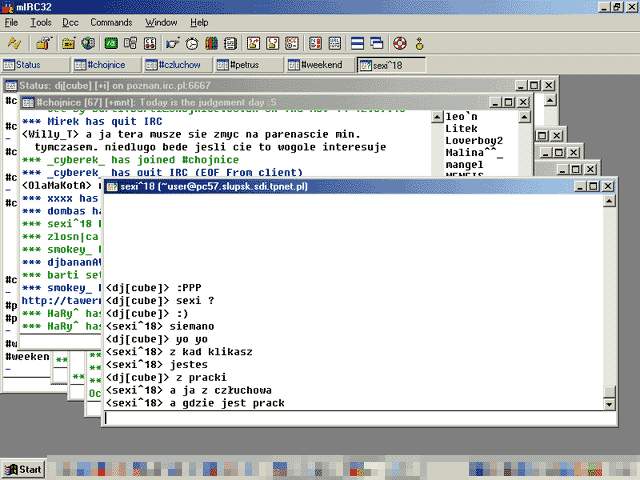Open the Help menu
The height and width of the screenshot is (480, 640).
pyautogui.click(x=199, y=22)
